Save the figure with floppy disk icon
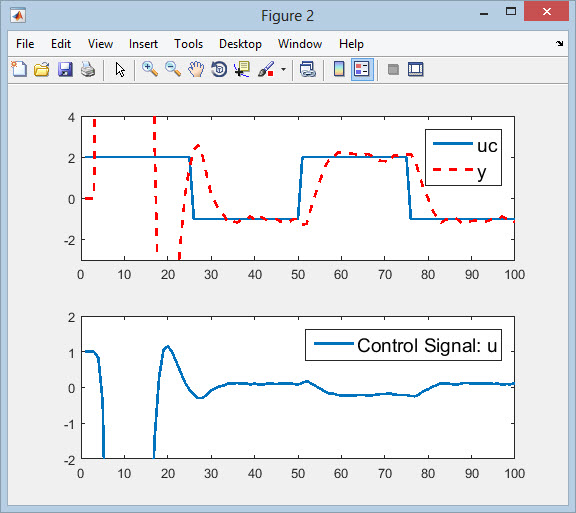The width and height of the screenshot is (576, 513). coord(65,69)
